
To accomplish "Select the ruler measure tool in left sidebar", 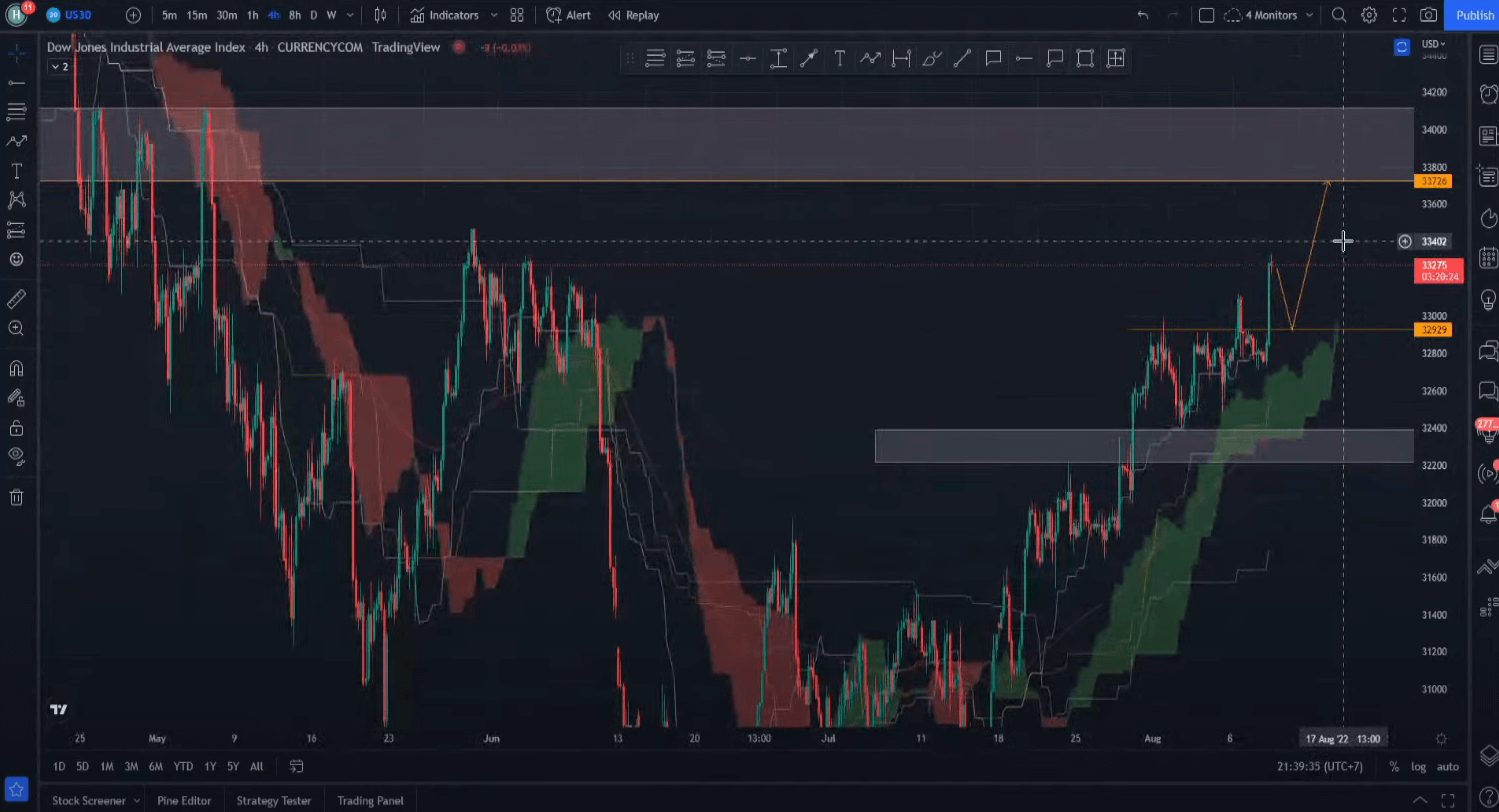I will (x=16, y=299).
